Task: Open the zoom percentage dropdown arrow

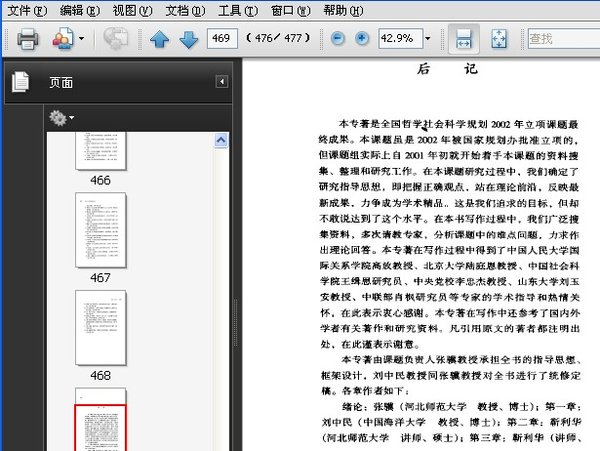Action: point(428,39)
